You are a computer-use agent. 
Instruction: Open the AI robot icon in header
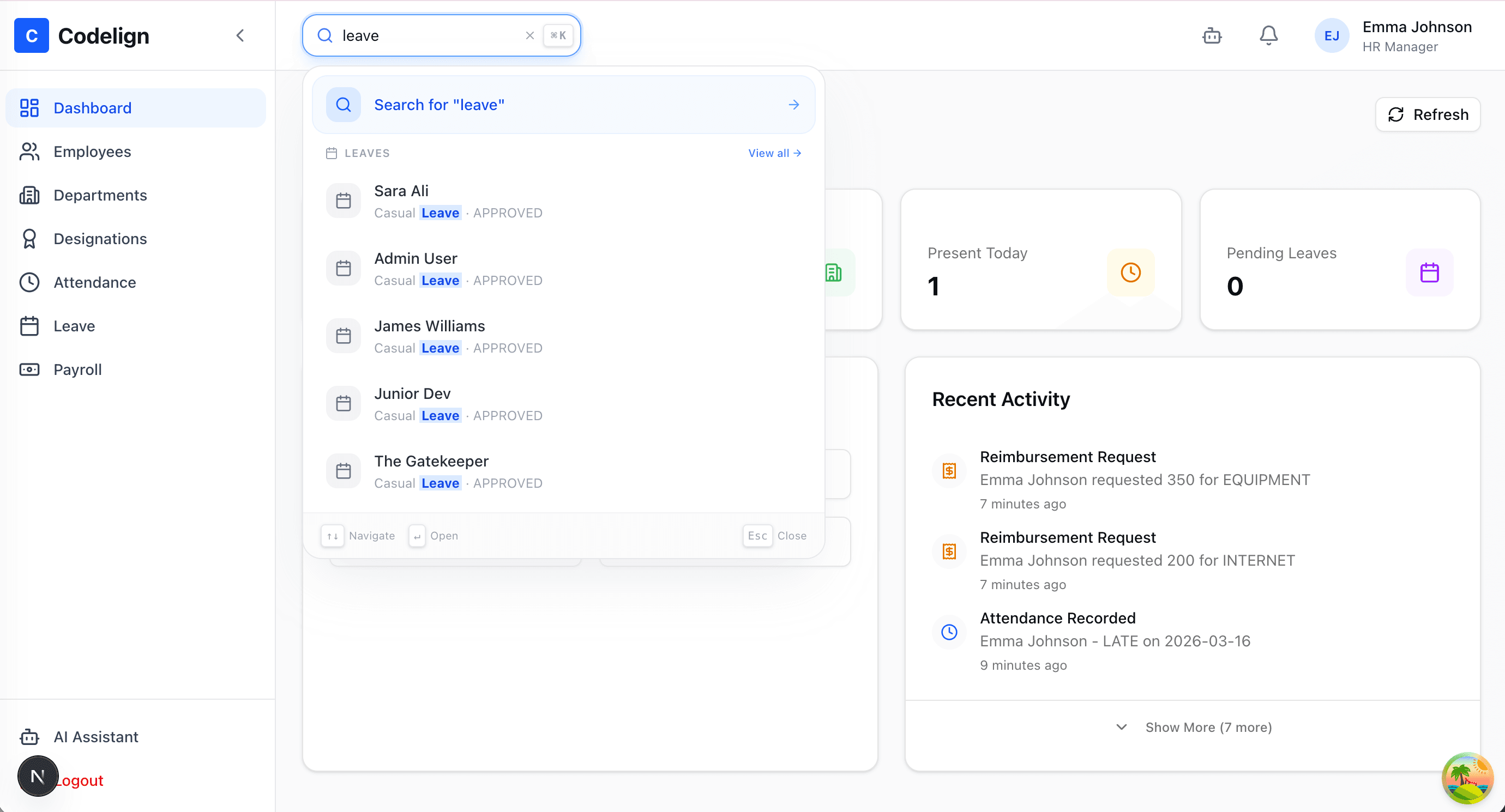pyautogui.click(x=1212, y=35)
